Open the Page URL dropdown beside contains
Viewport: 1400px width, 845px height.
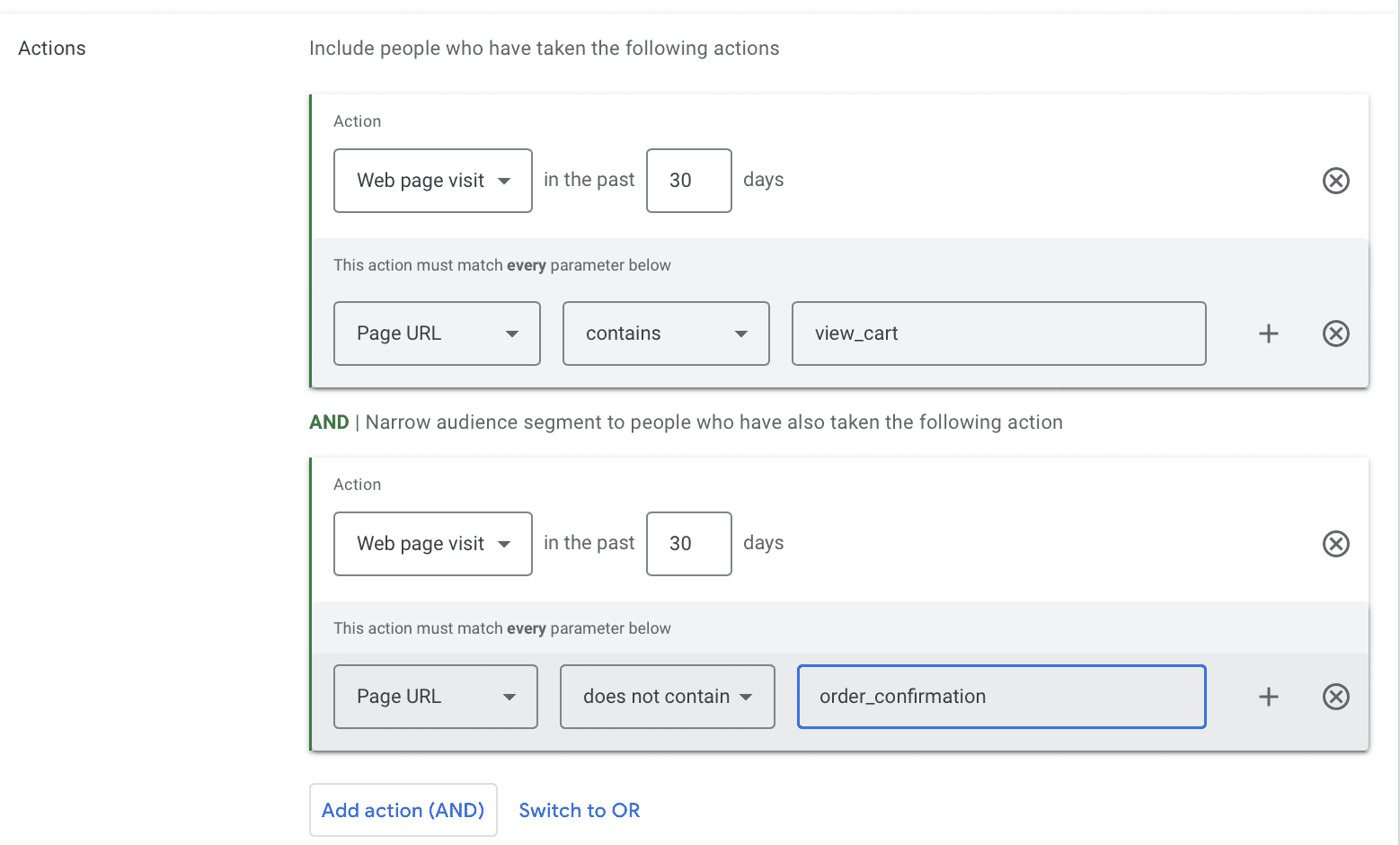437,334
